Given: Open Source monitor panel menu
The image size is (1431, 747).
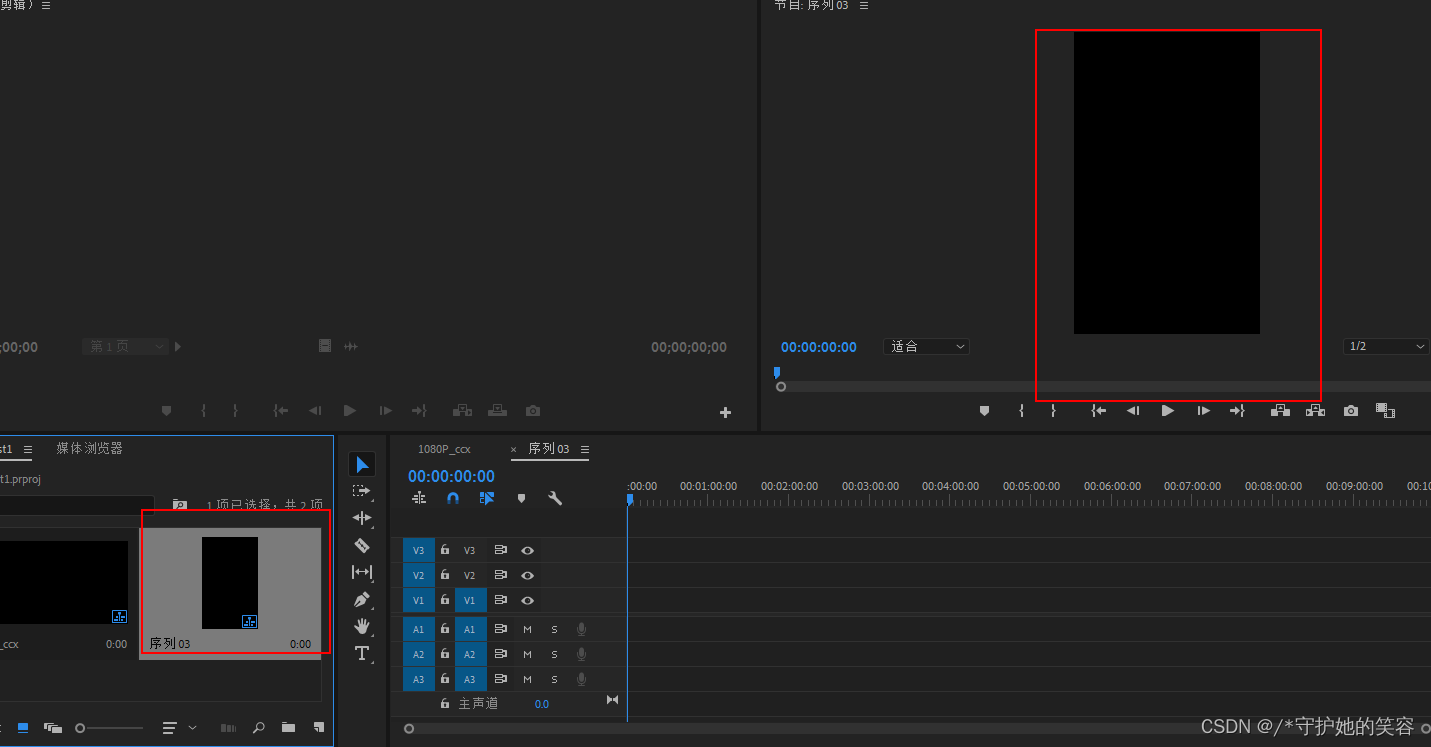Looking at the screenshot, I should (x=46, y=5).
